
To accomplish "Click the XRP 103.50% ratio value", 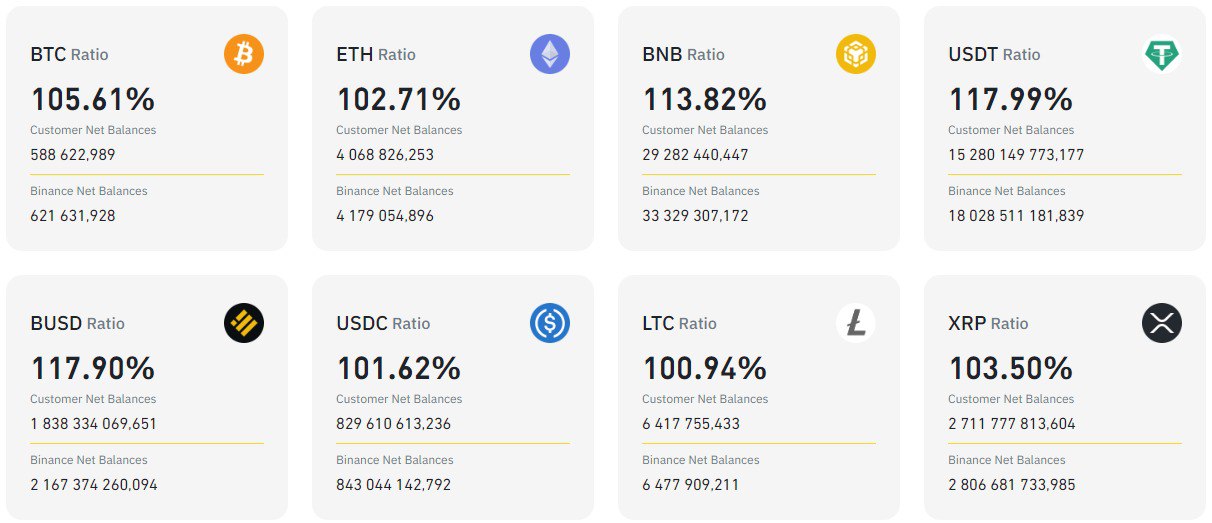I will coord(1010,368).
